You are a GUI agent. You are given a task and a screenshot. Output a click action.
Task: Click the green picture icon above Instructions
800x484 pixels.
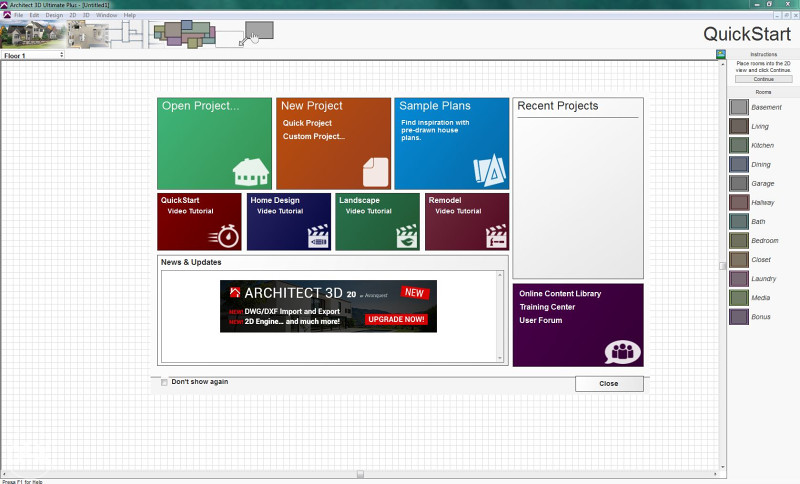(x=720, y=54)
